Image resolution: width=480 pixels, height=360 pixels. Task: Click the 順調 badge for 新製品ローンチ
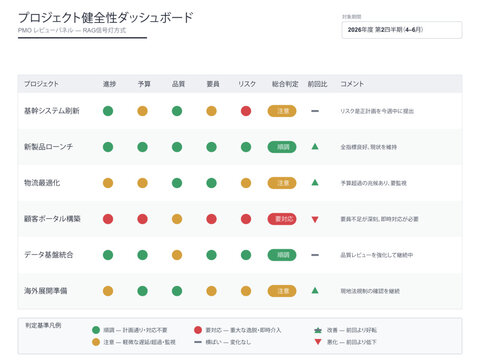(x=282, y=147)
